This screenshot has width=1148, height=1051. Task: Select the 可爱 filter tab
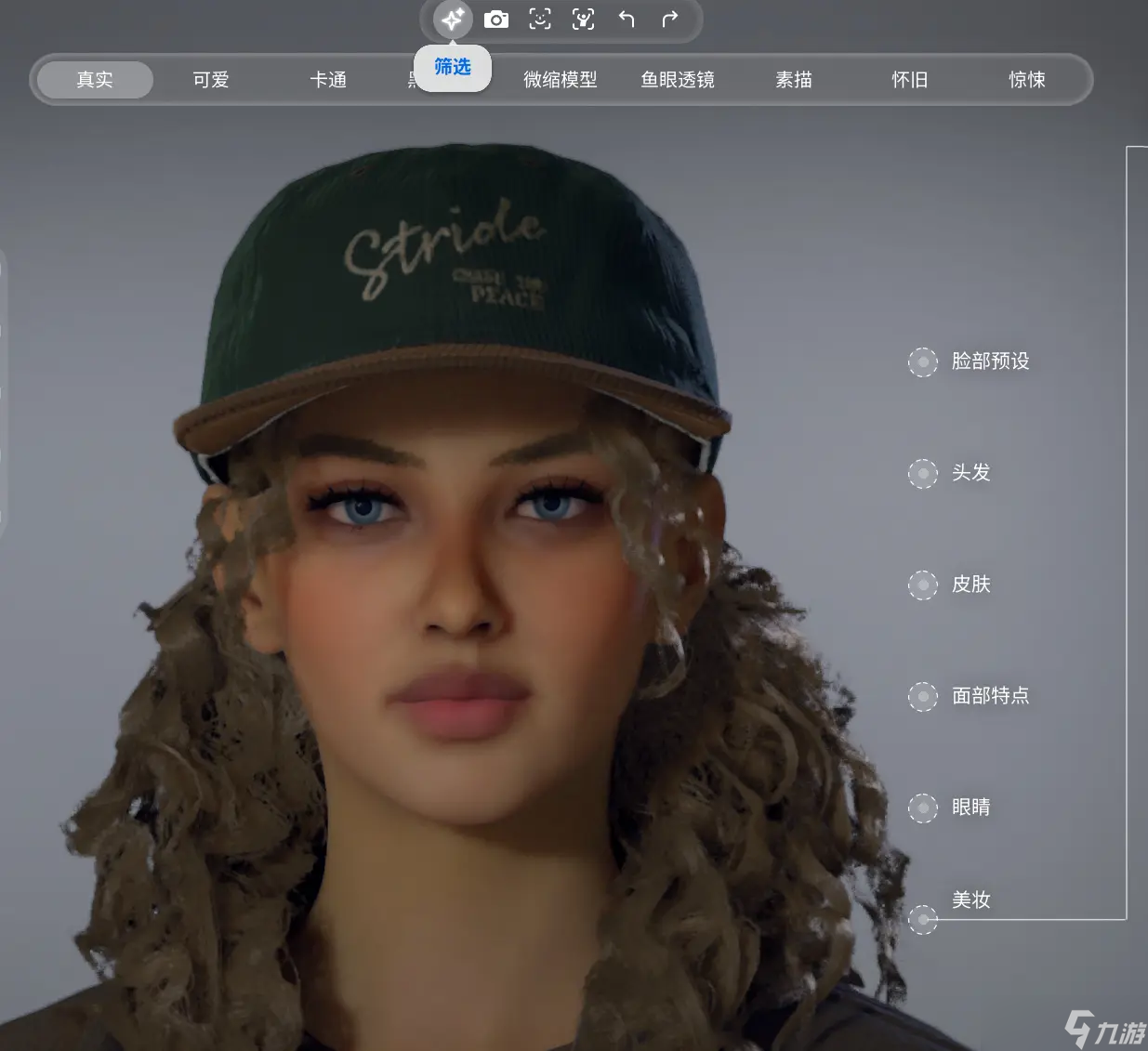pyautogui.click(x=211, y=80)
